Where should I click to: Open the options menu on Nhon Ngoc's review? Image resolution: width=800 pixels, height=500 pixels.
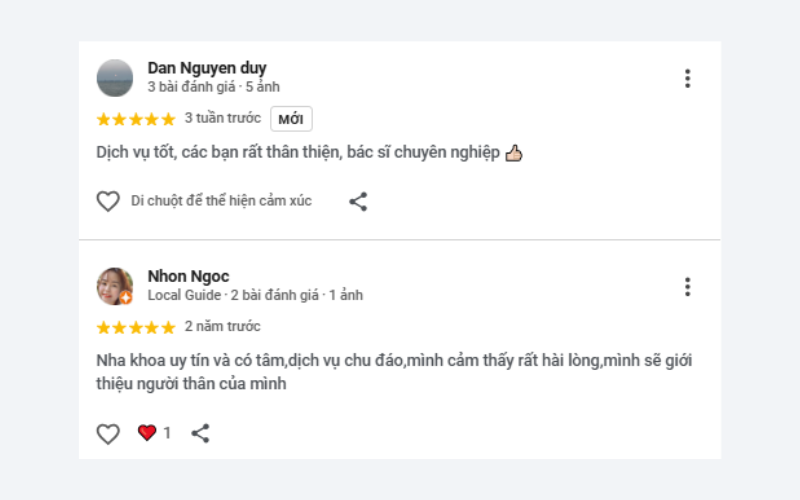687,287
